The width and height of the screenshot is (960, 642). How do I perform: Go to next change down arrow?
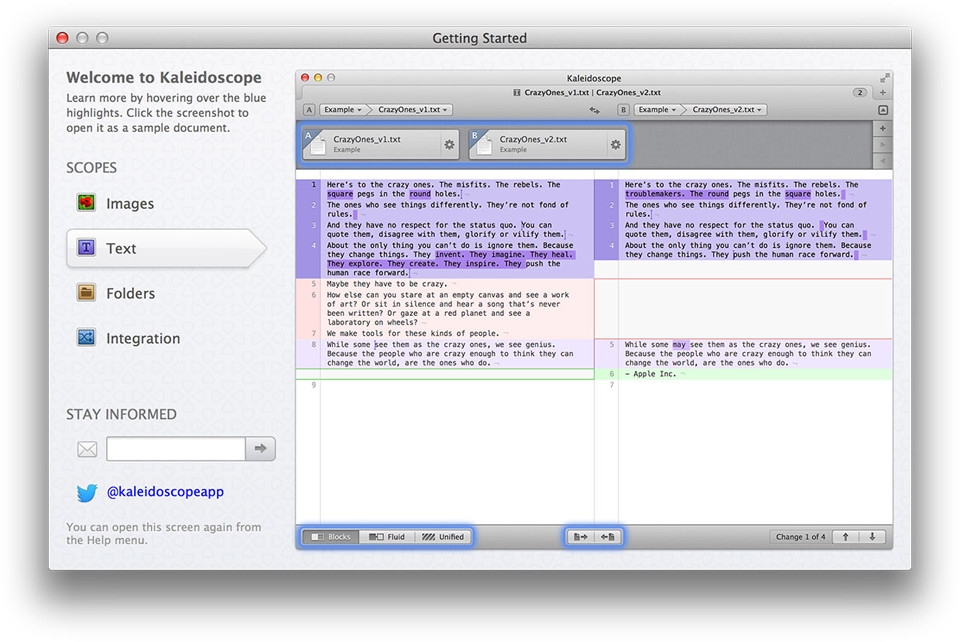872,537
